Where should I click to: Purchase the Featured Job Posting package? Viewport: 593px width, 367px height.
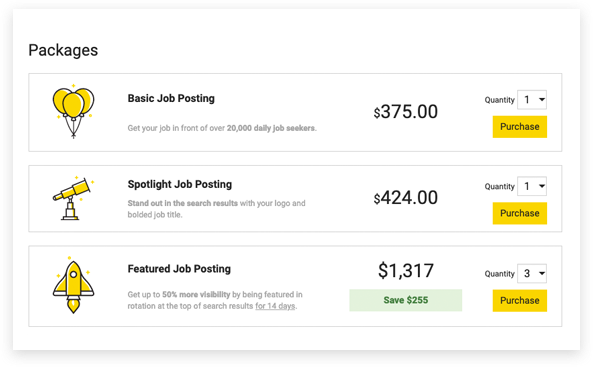(x=520, y=300)
